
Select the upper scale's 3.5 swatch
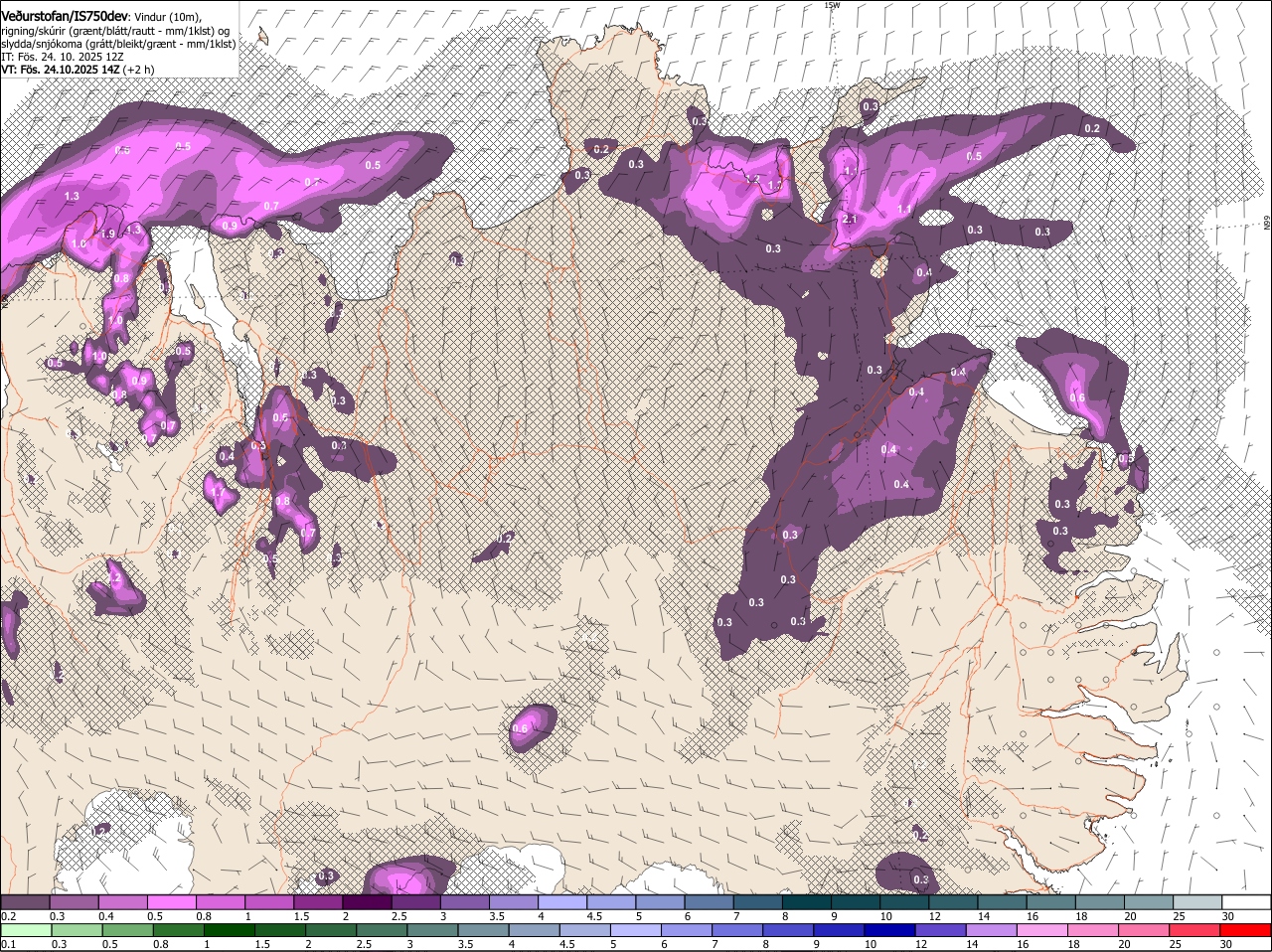(513, 901)
